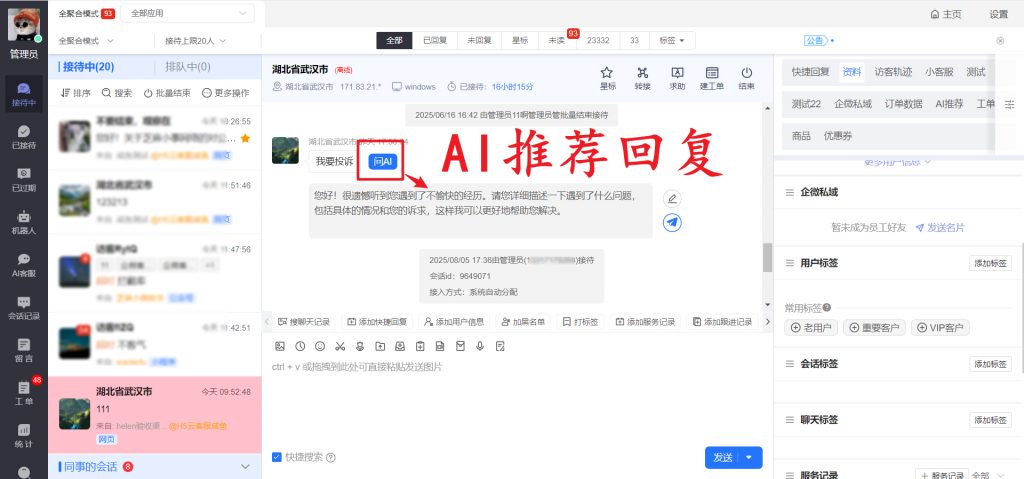The image size is (1024, 479).
Task: Open 建工单 create ticket icon
Action: click(712, 74)
